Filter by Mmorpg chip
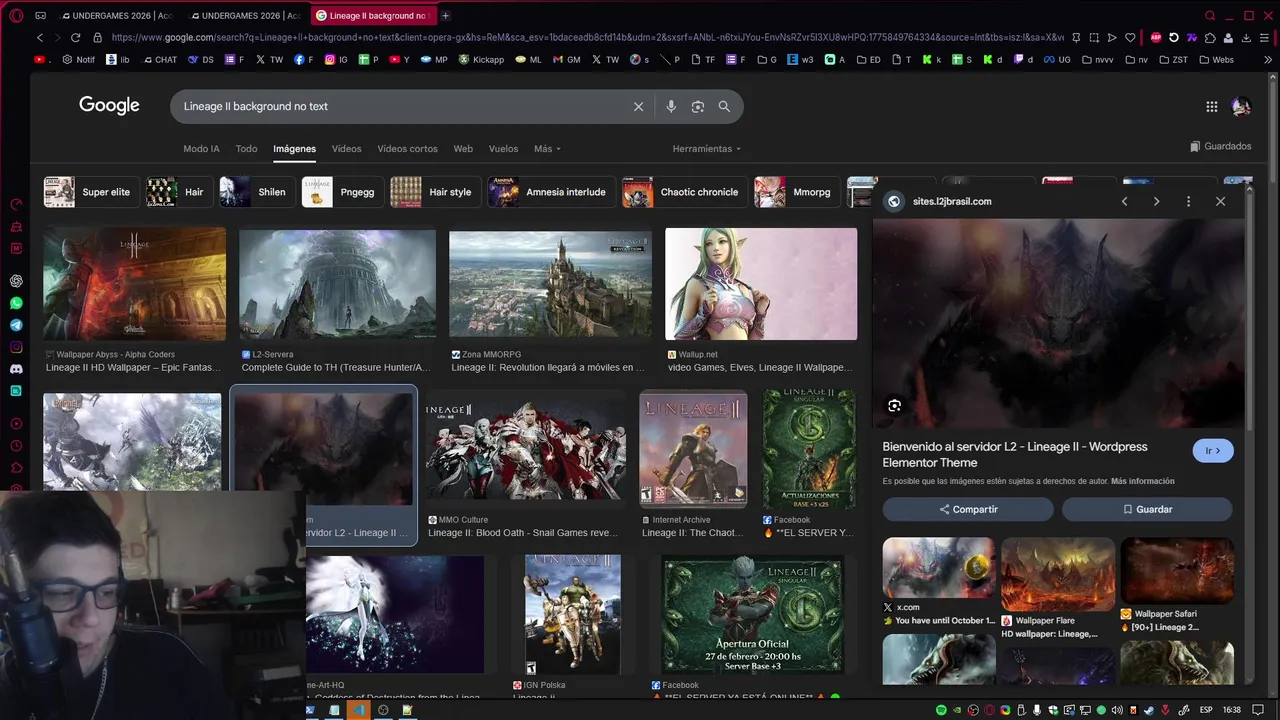Viewport: 1280px width, 720px height. tap(797, 192)
